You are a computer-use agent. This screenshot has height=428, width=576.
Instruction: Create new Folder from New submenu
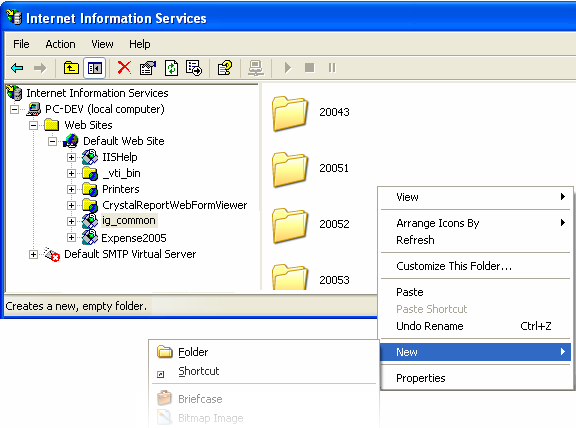[x=264, y=352]
